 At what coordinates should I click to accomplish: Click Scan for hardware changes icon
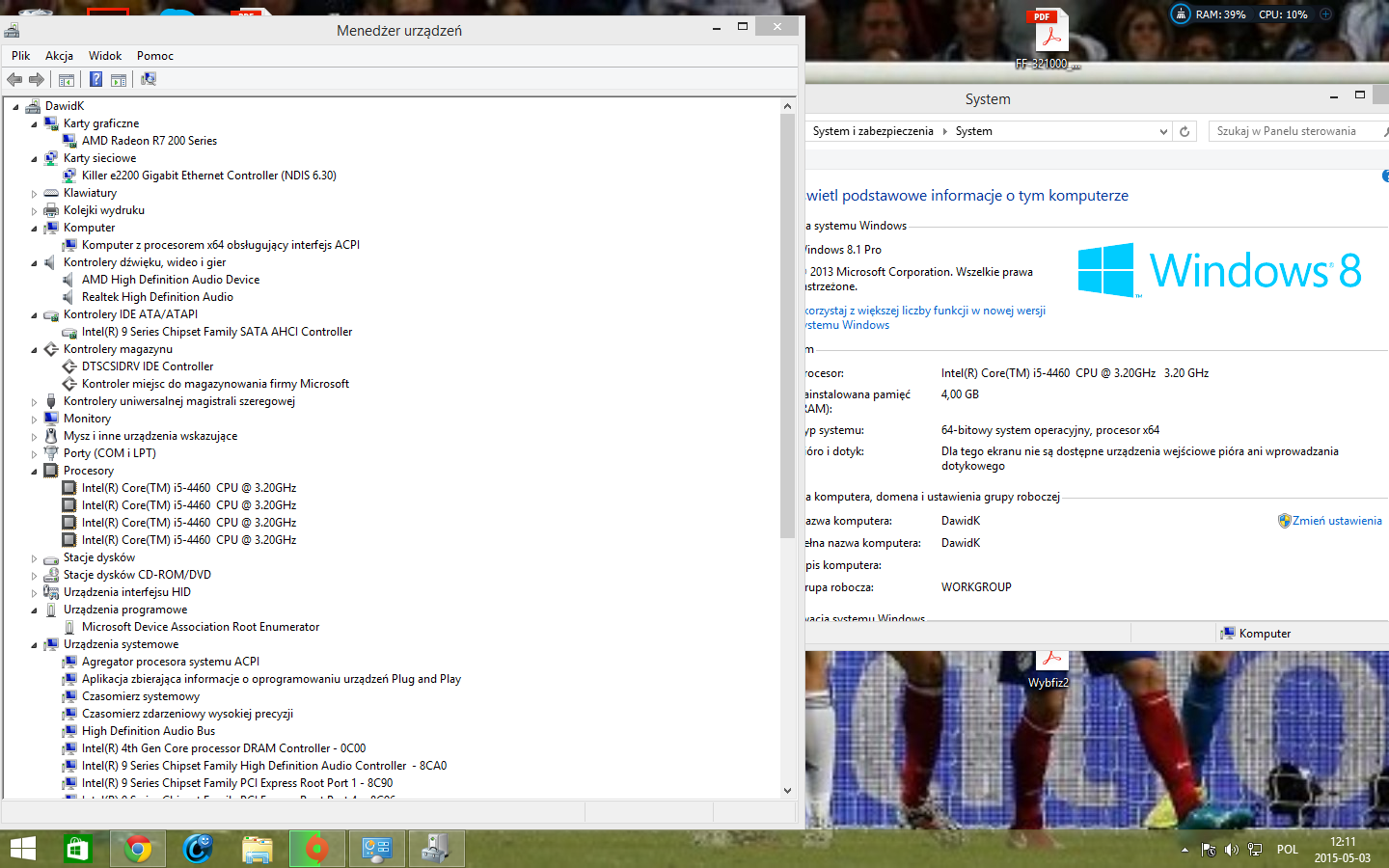click(x=149, y=80)
